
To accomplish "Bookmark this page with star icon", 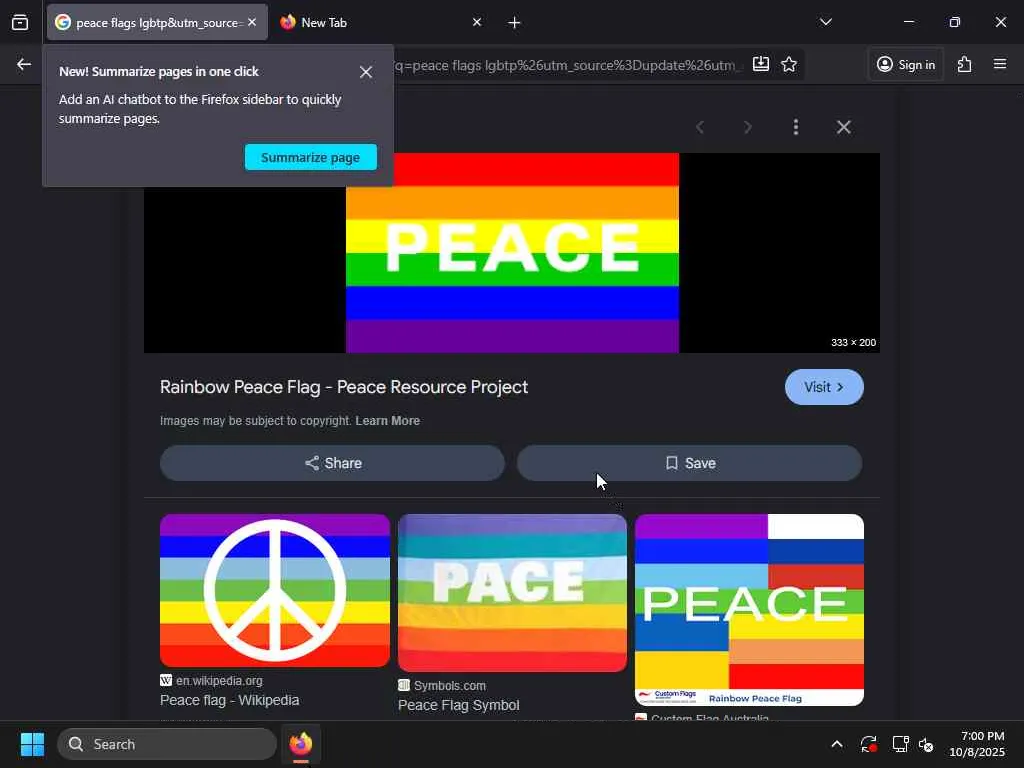I will pos(789,64).
